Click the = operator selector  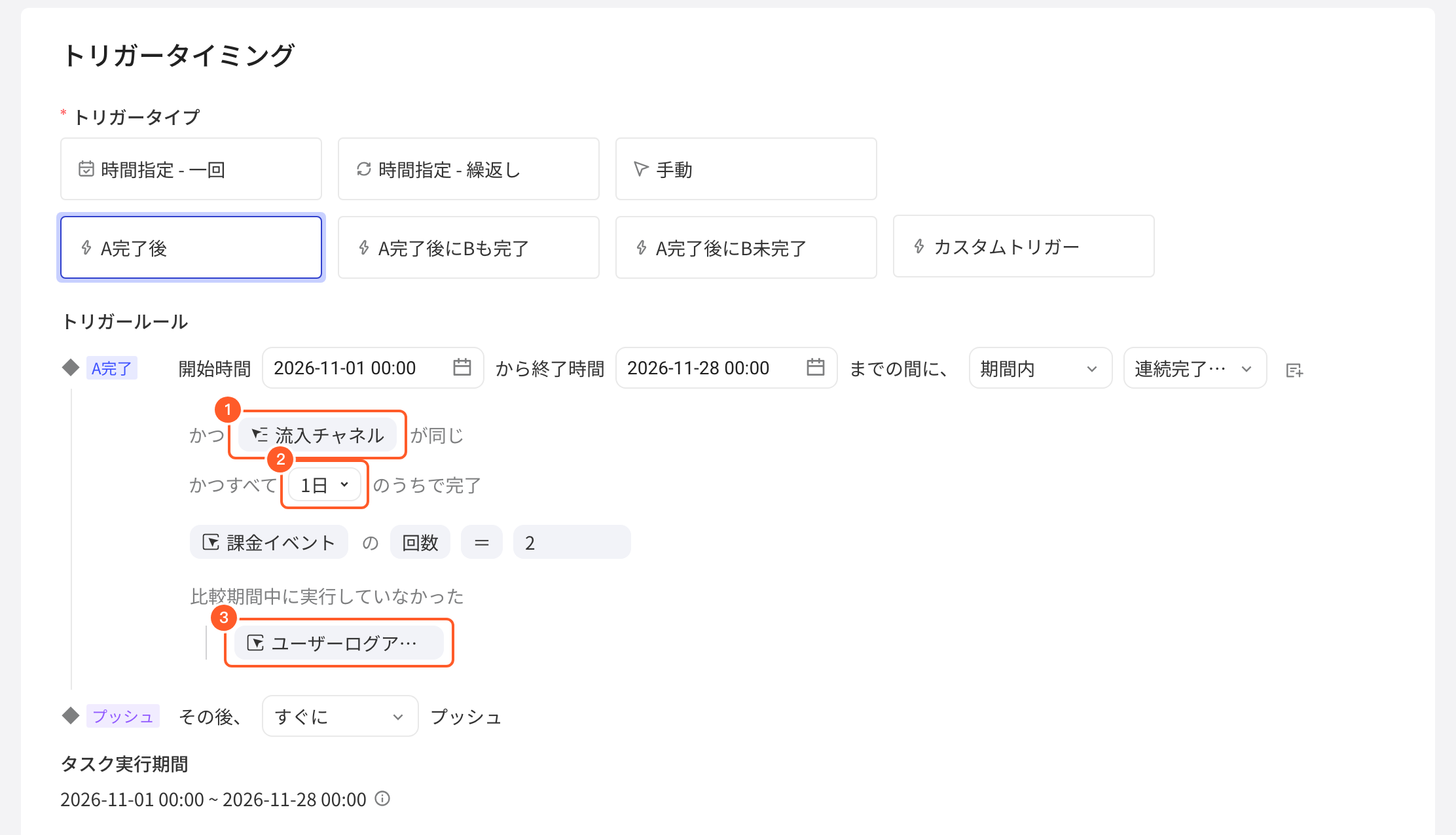click(482, 542)
